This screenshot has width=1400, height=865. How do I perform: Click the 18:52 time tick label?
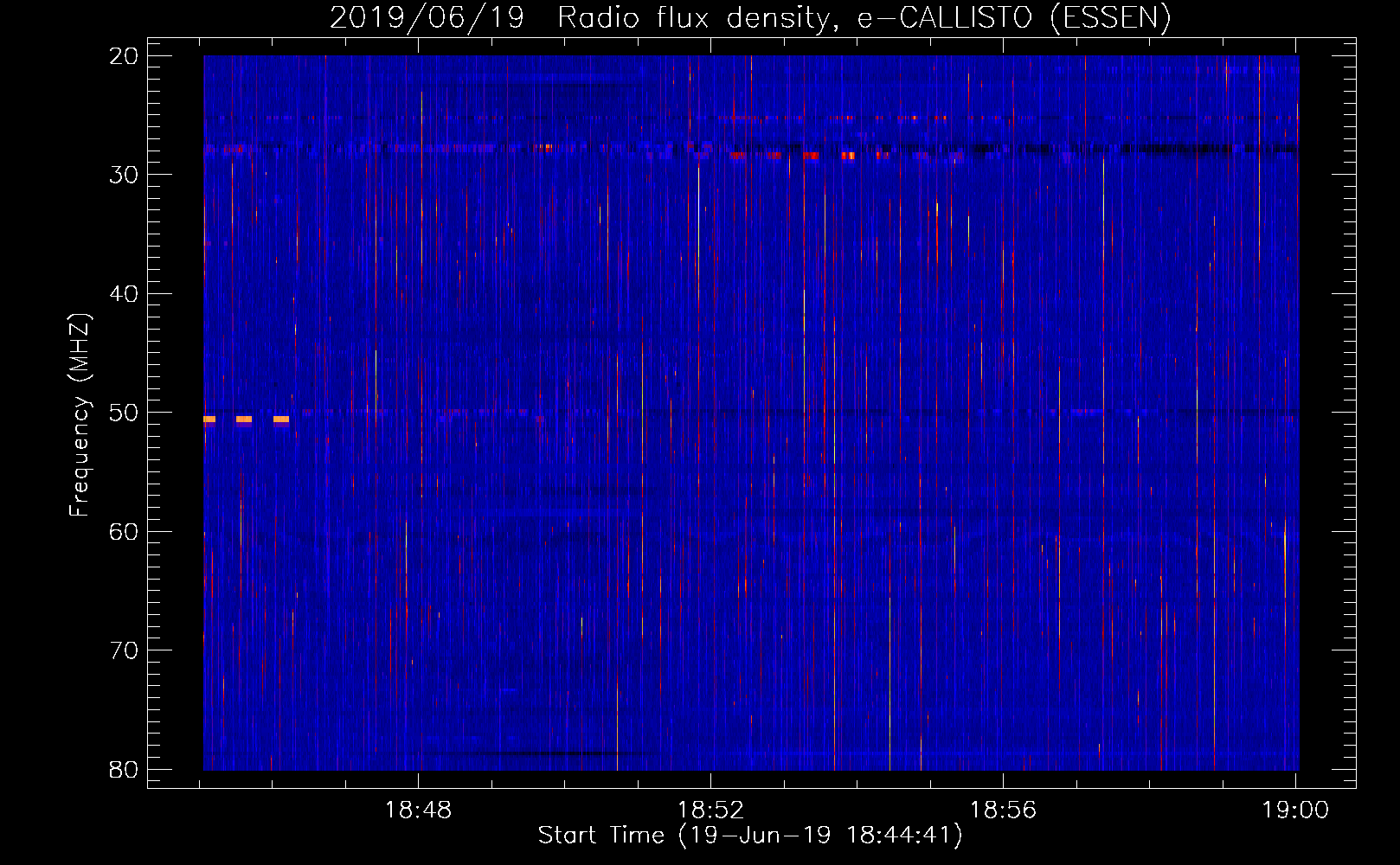(x=710, y=811)
